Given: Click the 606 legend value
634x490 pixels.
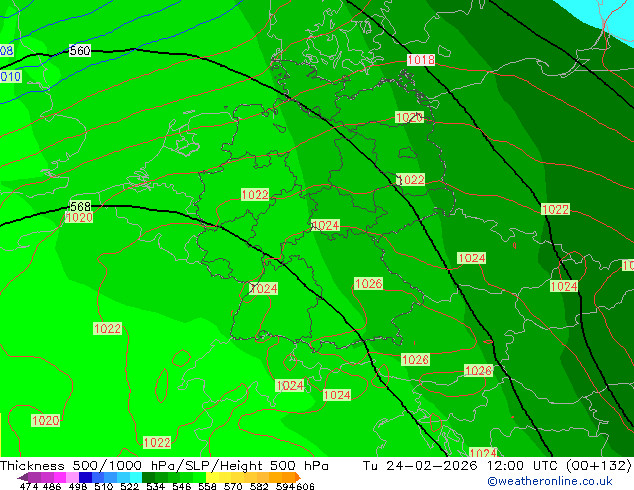Looking at the screenshot, I should click(305, 486).
